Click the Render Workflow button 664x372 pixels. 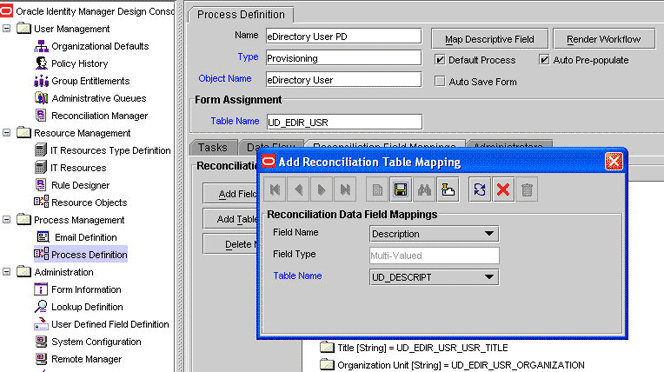click(x=603, y=39)
